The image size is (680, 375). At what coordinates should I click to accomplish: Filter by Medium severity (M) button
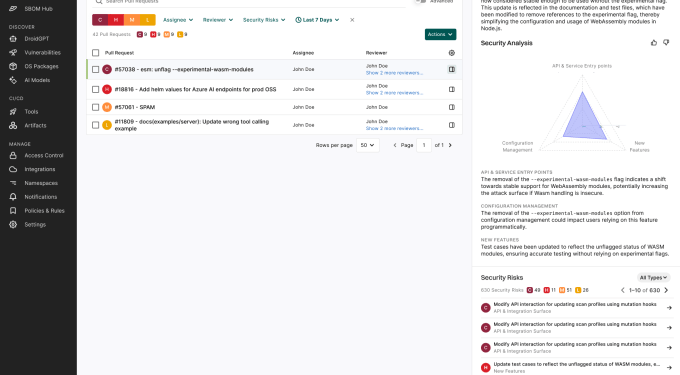(x=132, y=20)
